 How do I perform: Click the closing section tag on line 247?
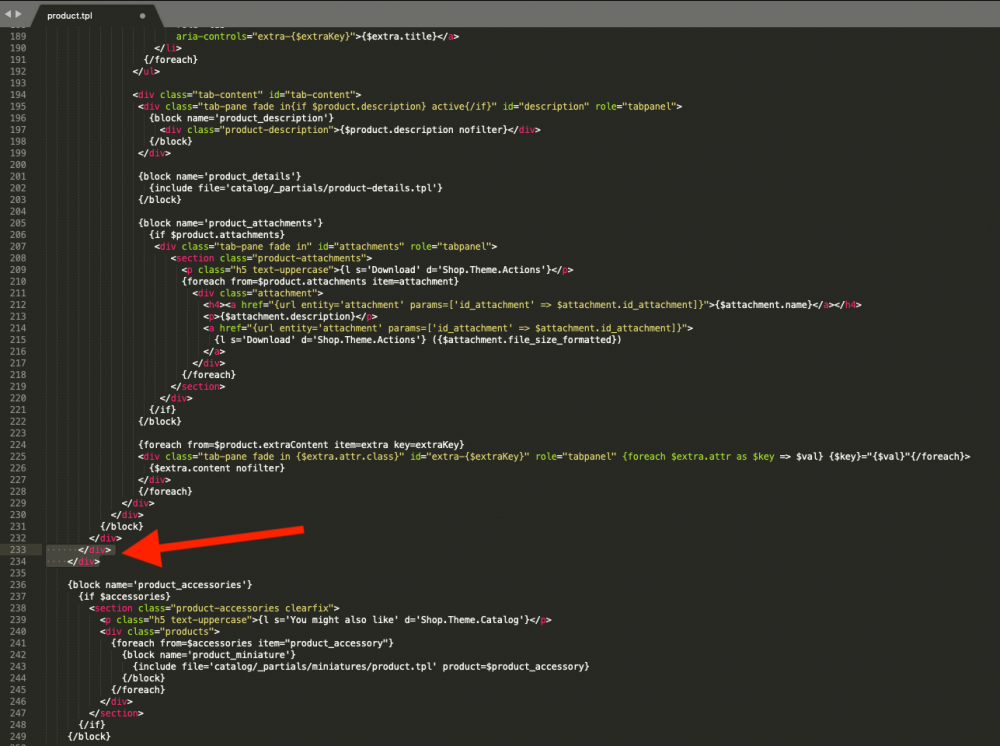coord(116,713)
